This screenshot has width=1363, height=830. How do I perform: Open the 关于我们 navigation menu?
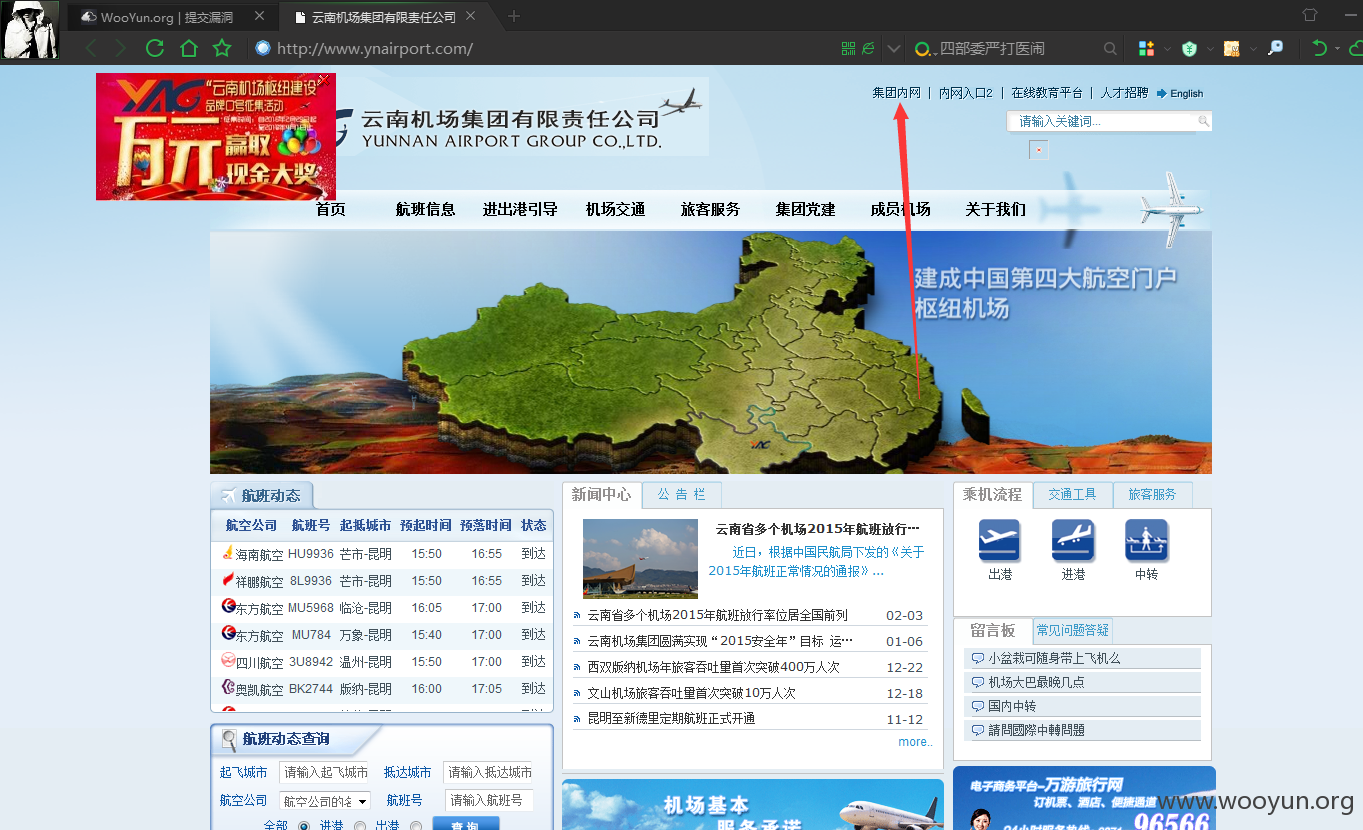tap(995, 209)
